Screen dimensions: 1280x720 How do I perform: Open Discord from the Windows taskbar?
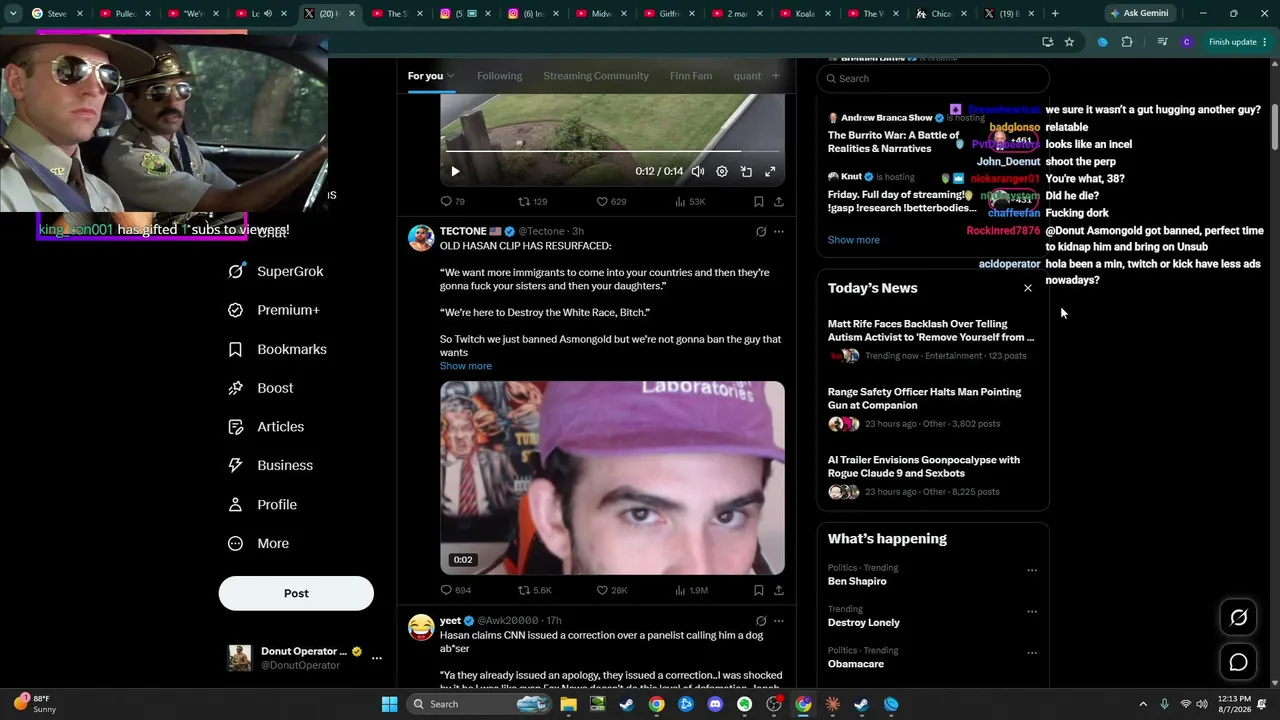(715, 704)
